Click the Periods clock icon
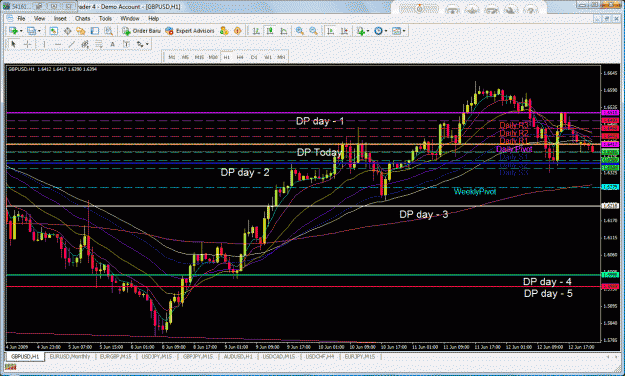625x376 pixels. pos(378,31)
